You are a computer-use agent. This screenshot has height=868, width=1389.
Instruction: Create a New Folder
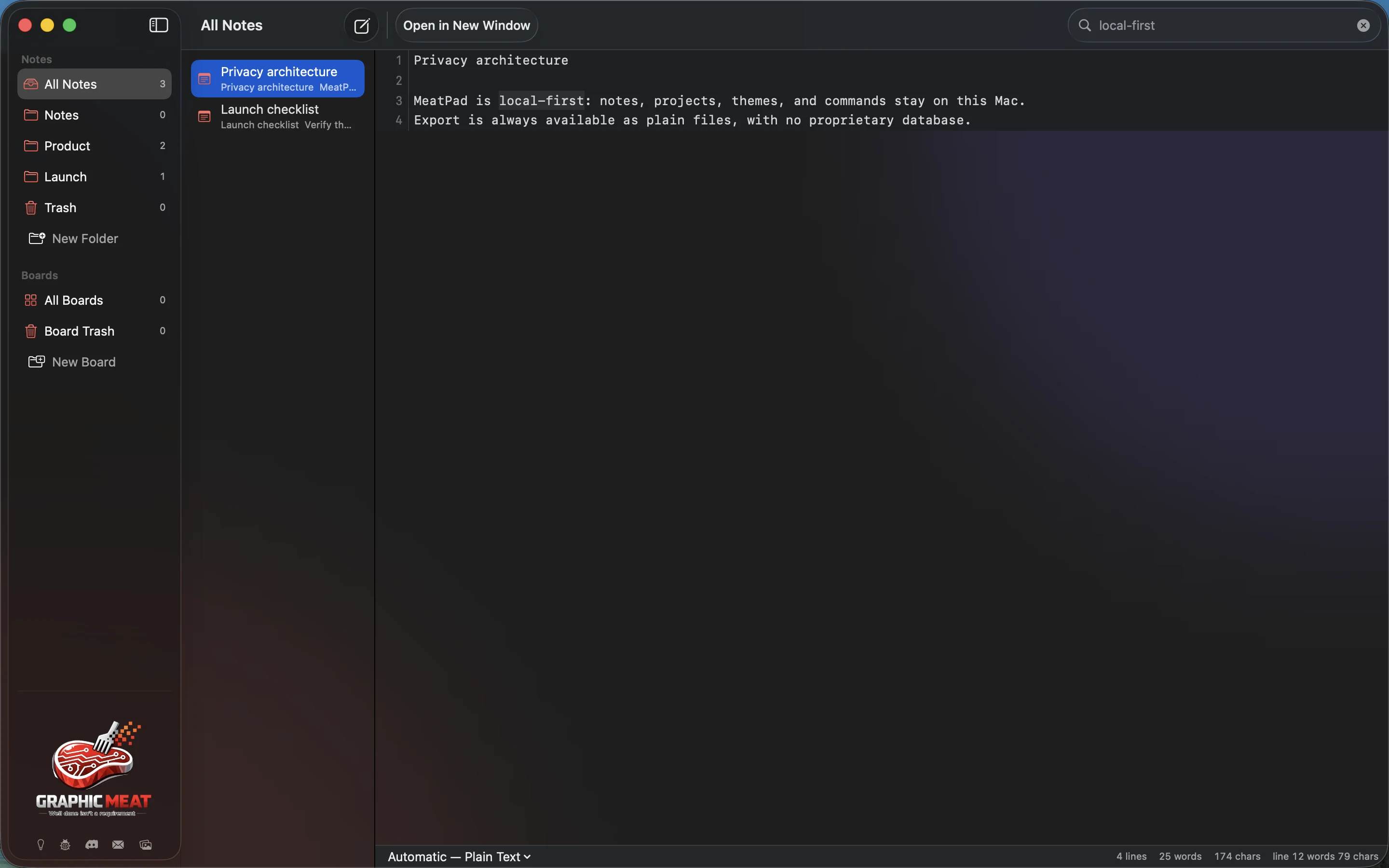(x=73, y=238)
